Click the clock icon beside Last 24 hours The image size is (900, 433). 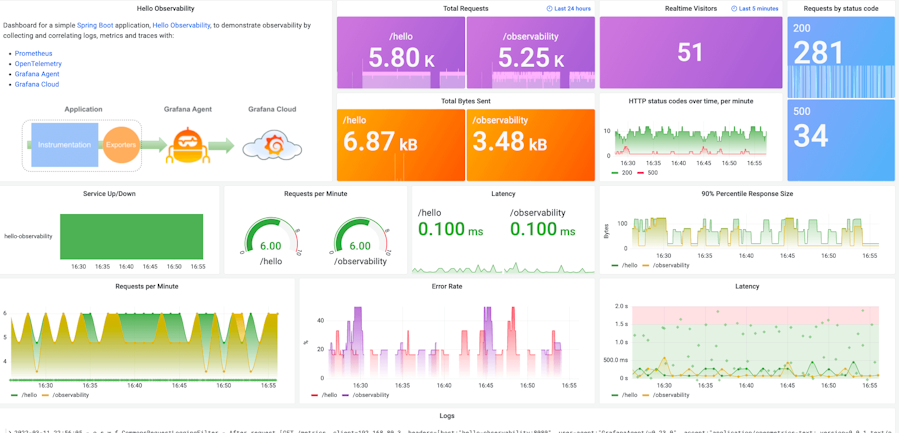point(549,9)
